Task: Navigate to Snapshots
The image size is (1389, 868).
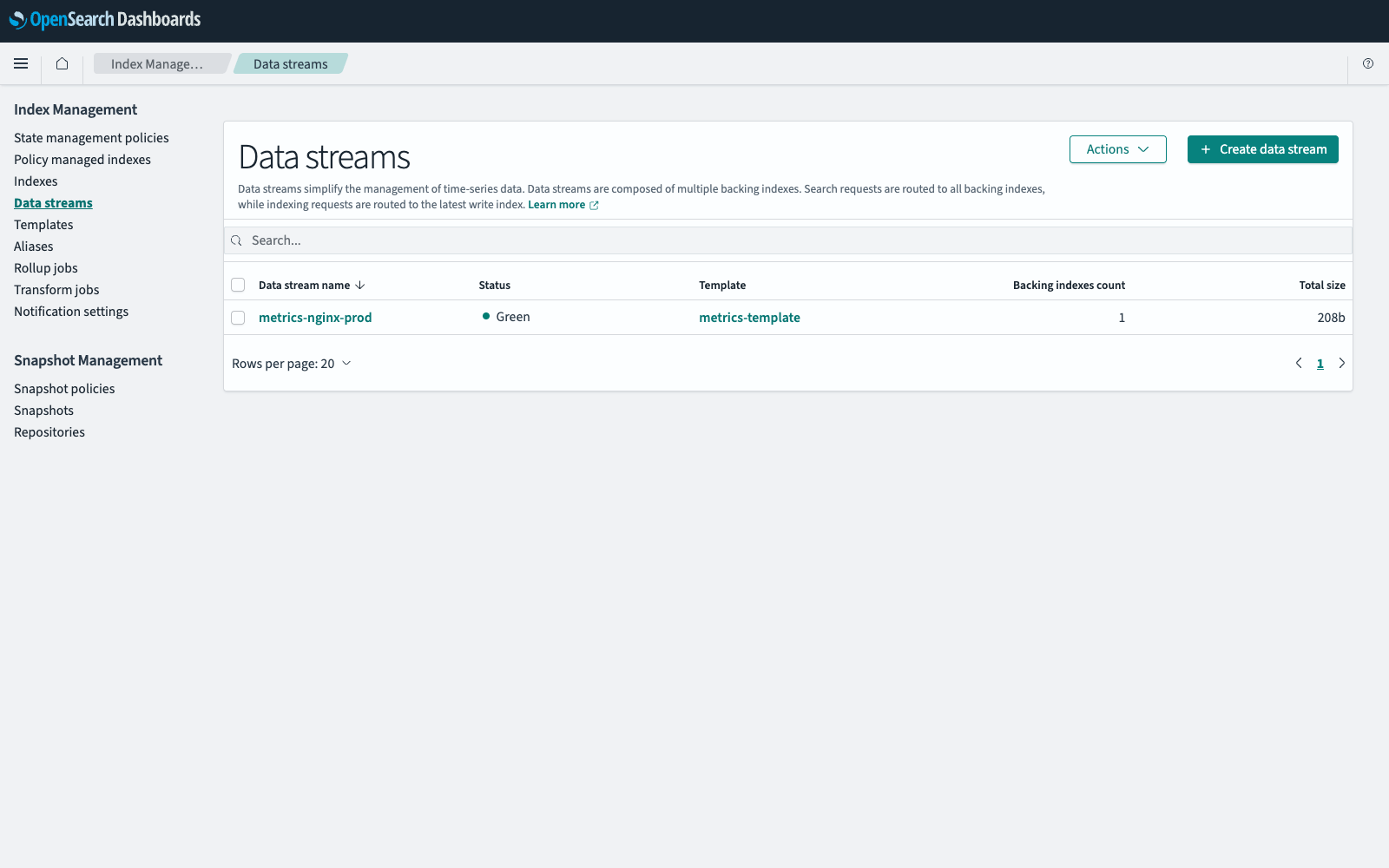Action: 43,411
